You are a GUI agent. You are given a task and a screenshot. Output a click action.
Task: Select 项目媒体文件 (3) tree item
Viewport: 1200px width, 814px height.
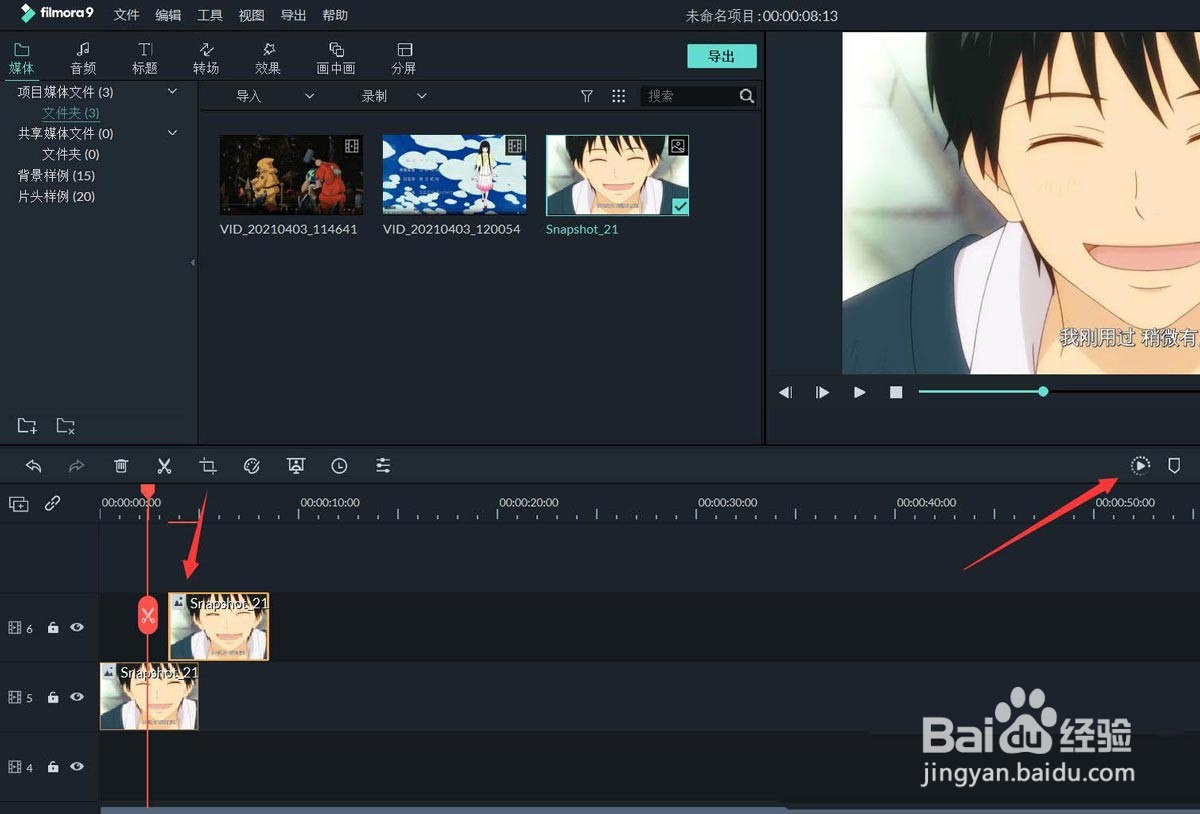coord(66,92)
